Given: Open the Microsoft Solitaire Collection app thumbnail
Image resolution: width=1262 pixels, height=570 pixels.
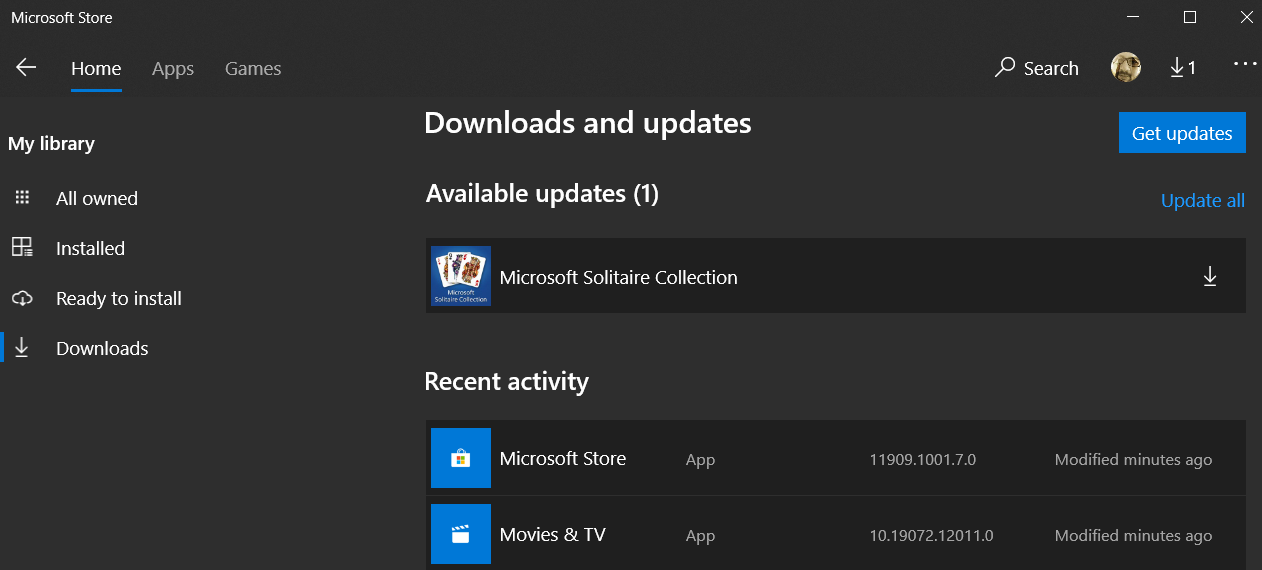Looking at the screenshot, I should tap(461, 276).
